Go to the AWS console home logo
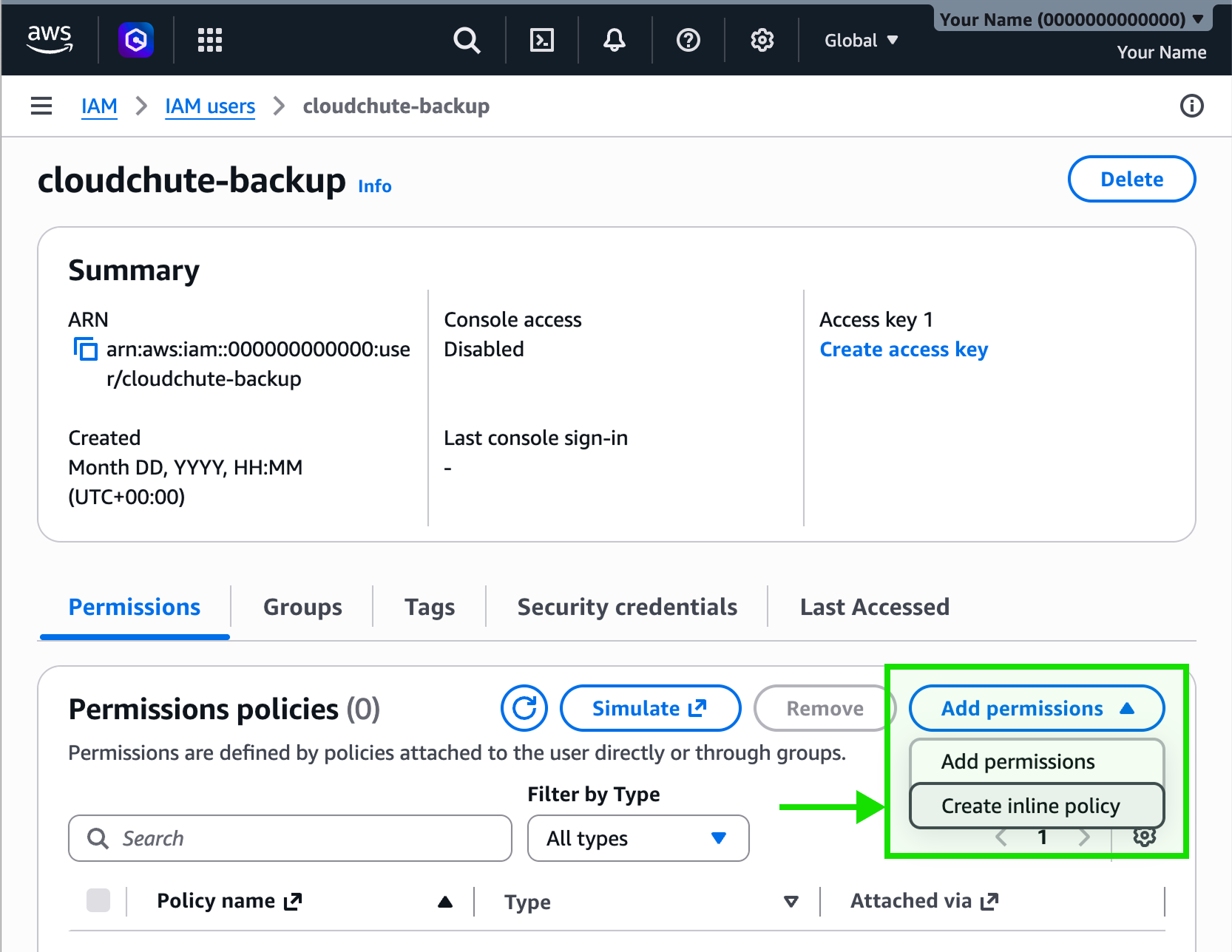 (x=50, y=39)
